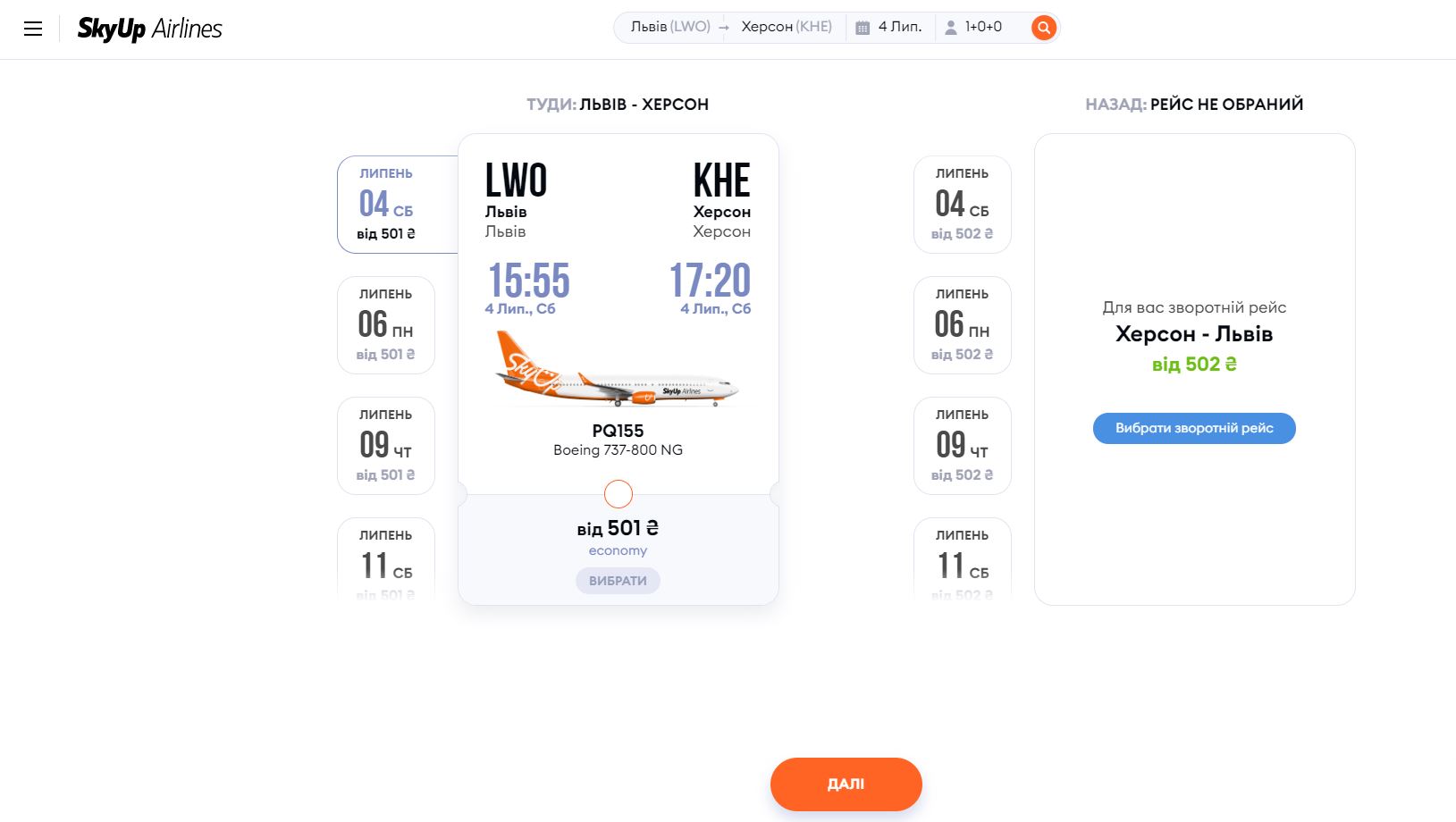Screen dimensions: 1456x822
Task: Select outbound date 09 Thursday
Action: tap(386, 446)
